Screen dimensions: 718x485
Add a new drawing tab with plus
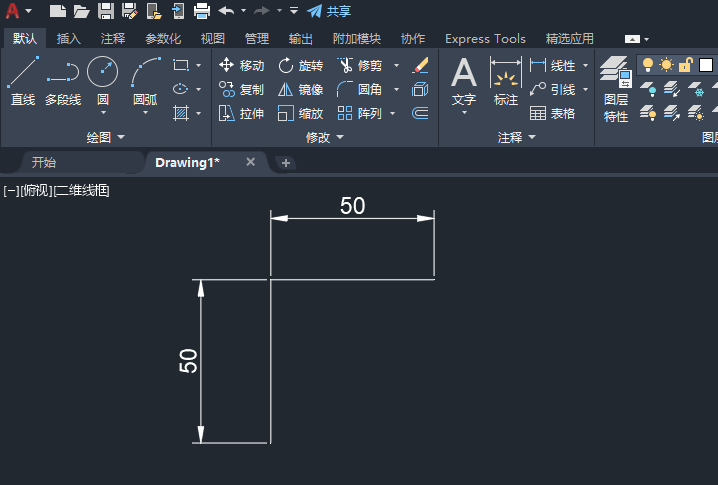pyautogui.click(x=286, y=163)
